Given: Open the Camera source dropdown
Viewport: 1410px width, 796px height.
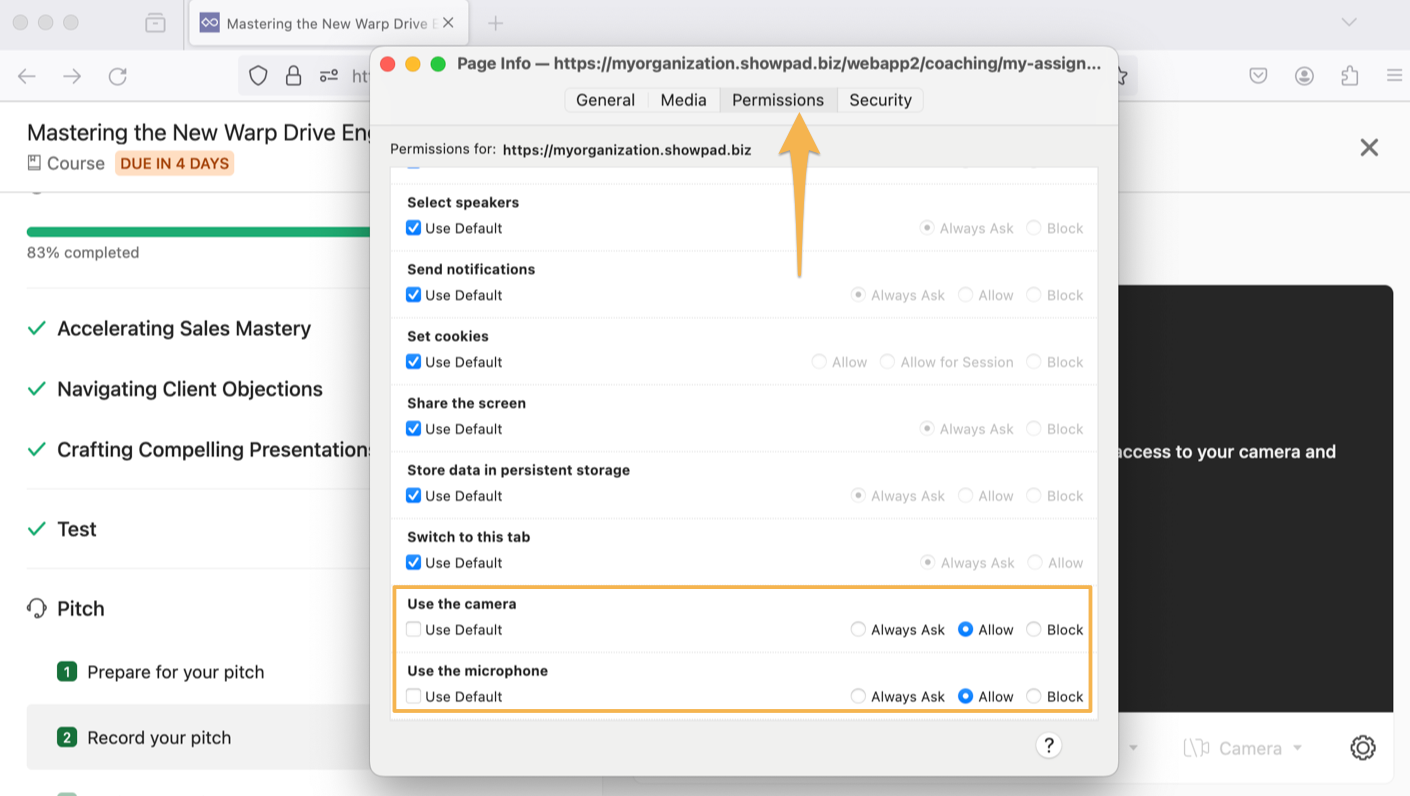Looking at the screenshot, I should [x=1243, y=747].
